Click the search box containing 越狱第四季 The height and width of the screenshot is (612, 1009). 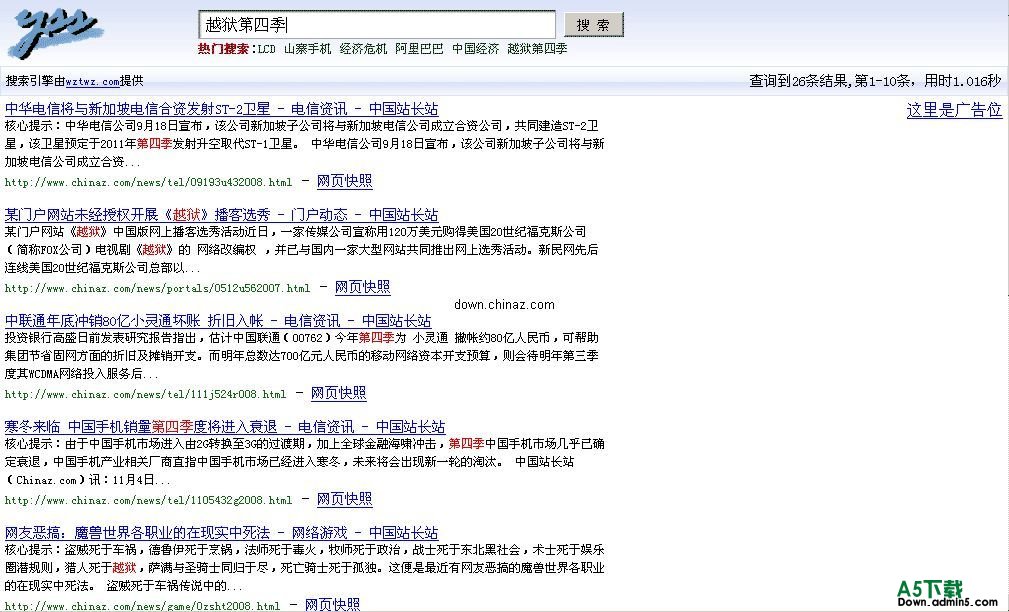(377, 24)
